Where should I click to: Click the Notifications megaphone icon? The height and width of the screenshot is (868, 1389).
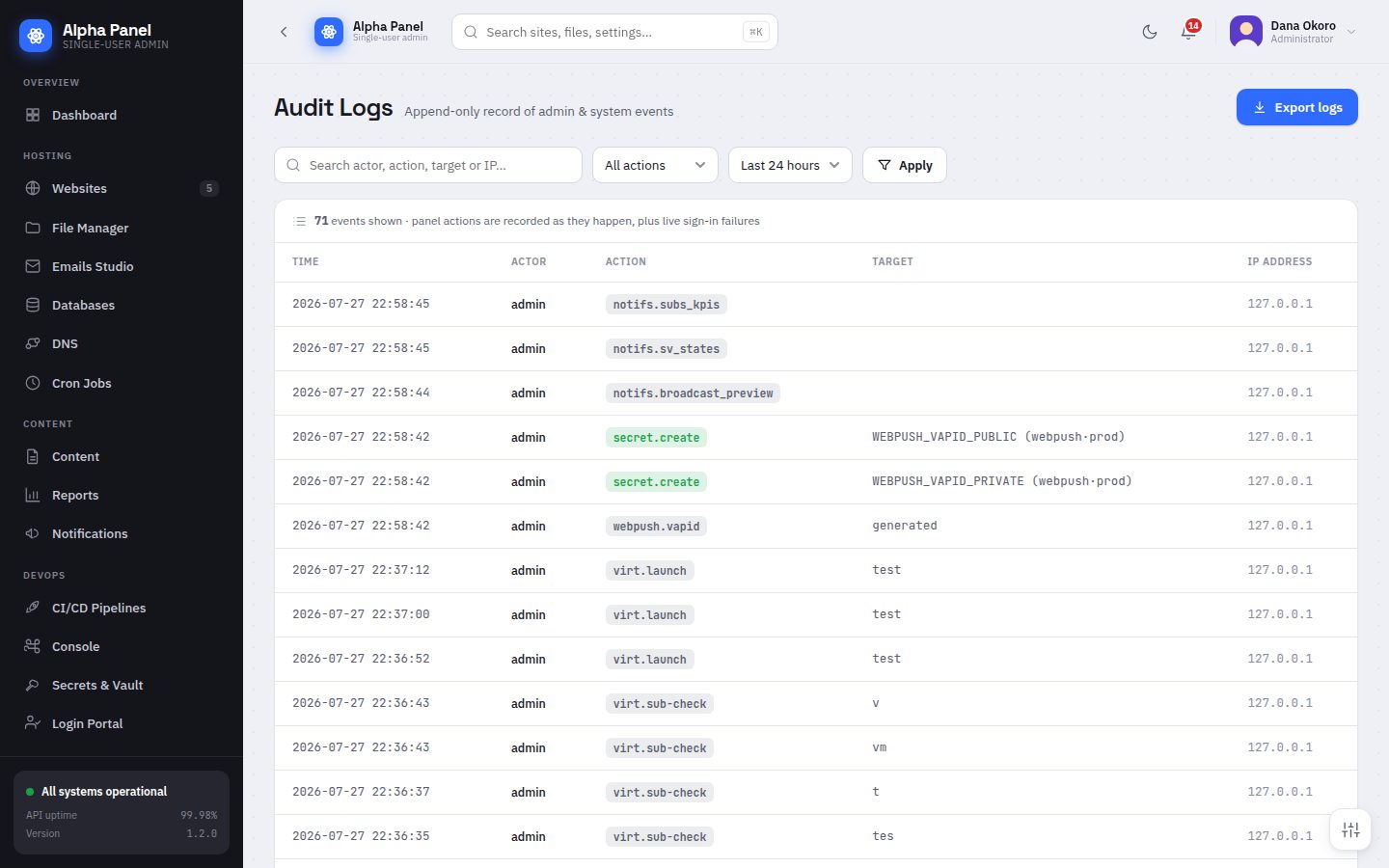[x=33, y=533]
